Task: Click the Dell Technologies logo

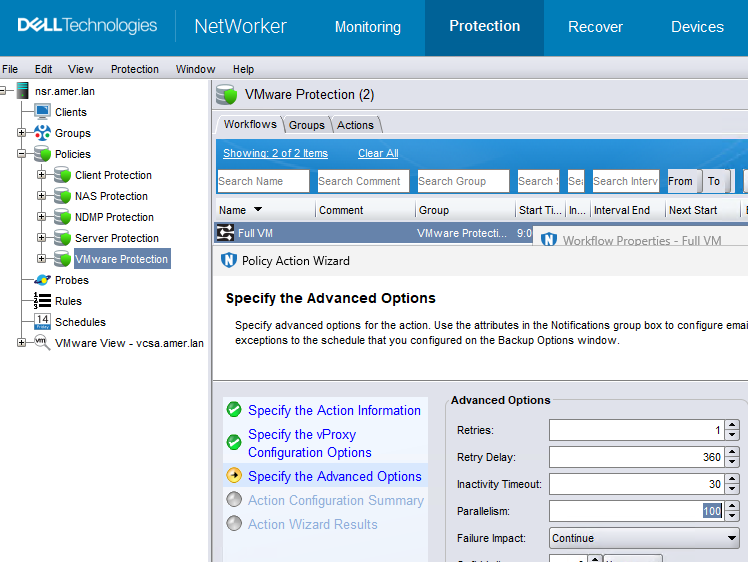Action: [87, 25]
